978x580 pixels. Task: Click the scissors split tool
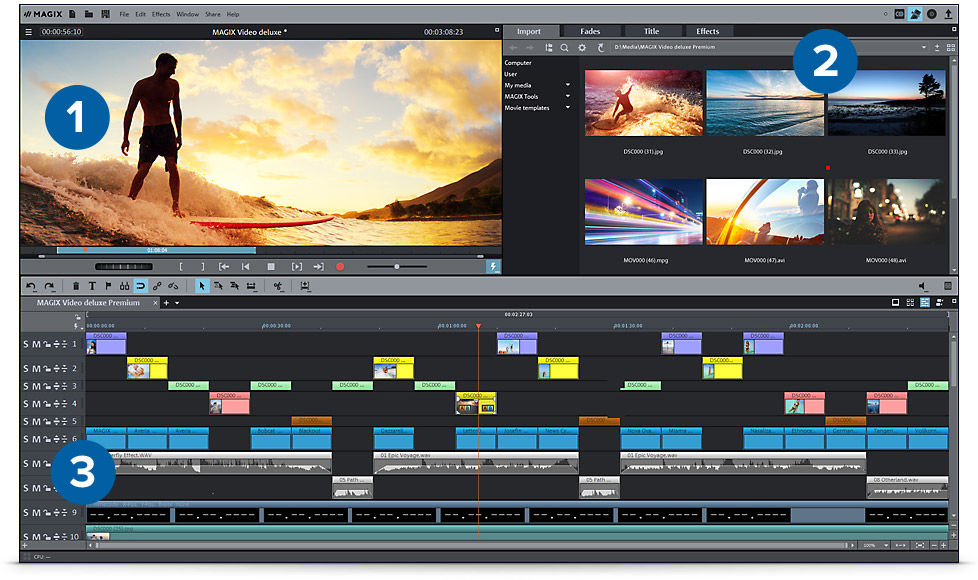(277, 287)
